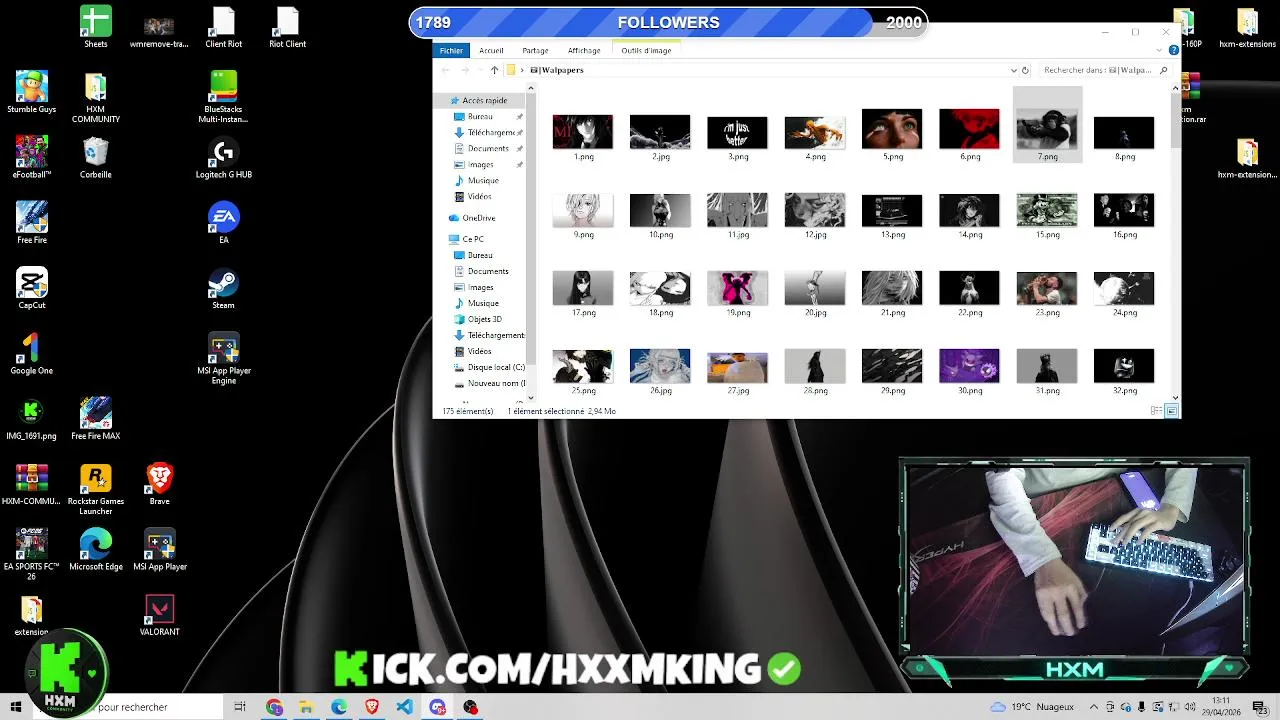Switch to the Accueil ribbon tab
This screenshot has width=1280, height=720.
[x=491, y=50]
